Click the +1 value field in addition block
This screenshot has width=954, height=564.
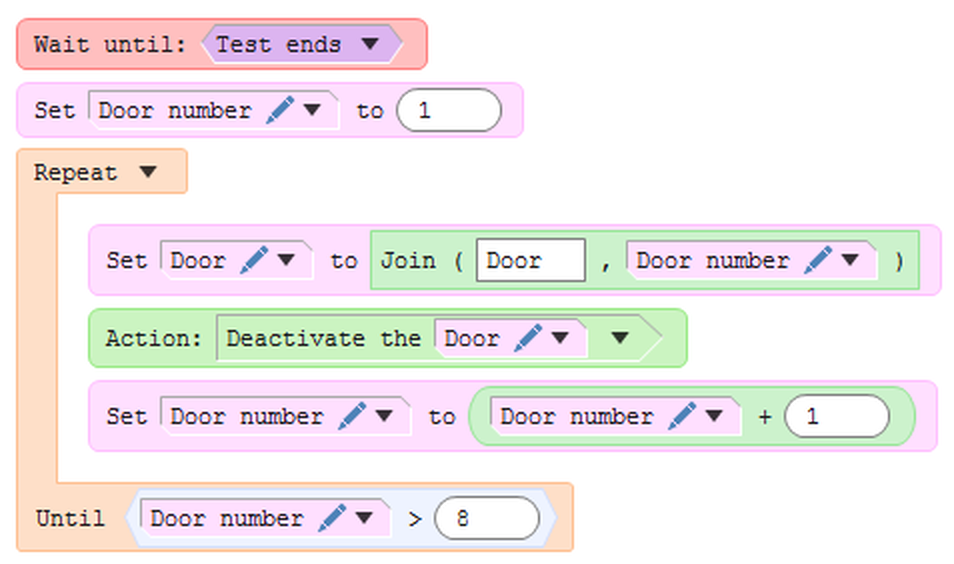coord(836,417)
